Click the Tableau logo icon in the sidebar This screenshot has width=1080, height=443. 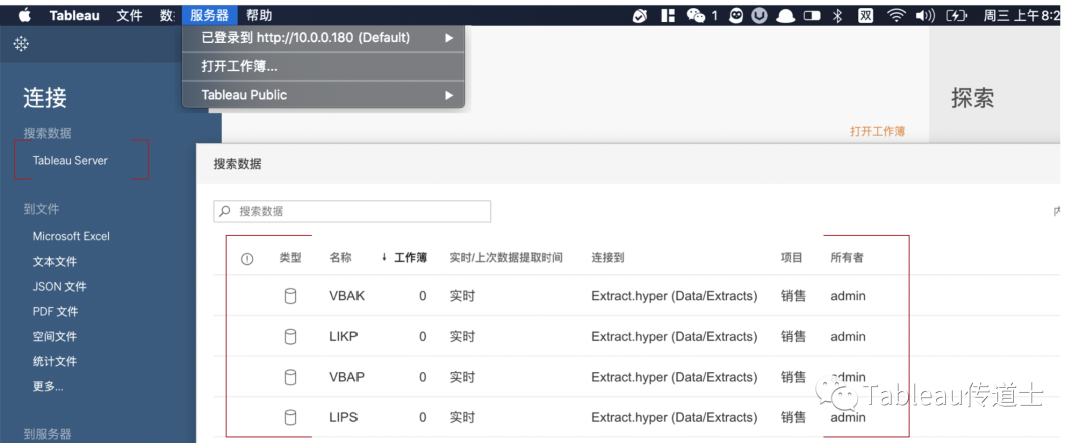(x=21, y=44)
